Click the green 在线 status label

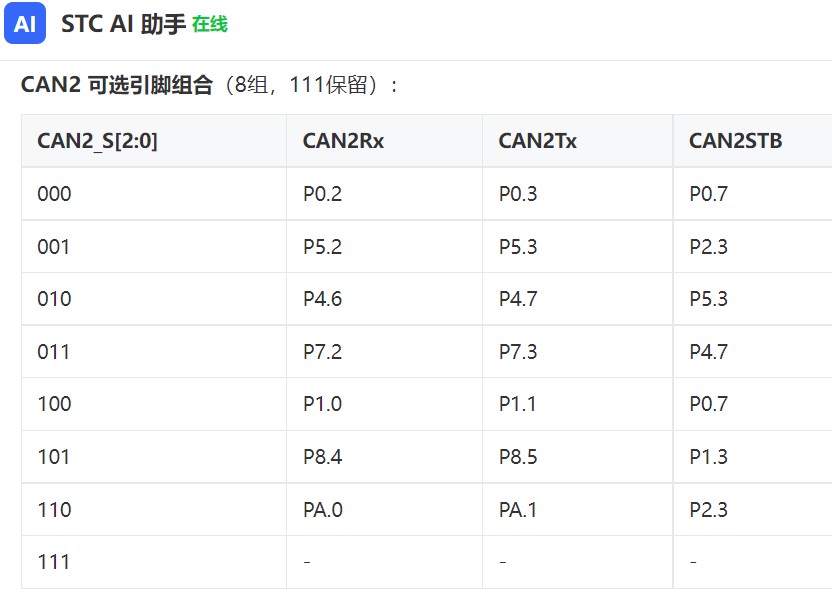(210, 24)
